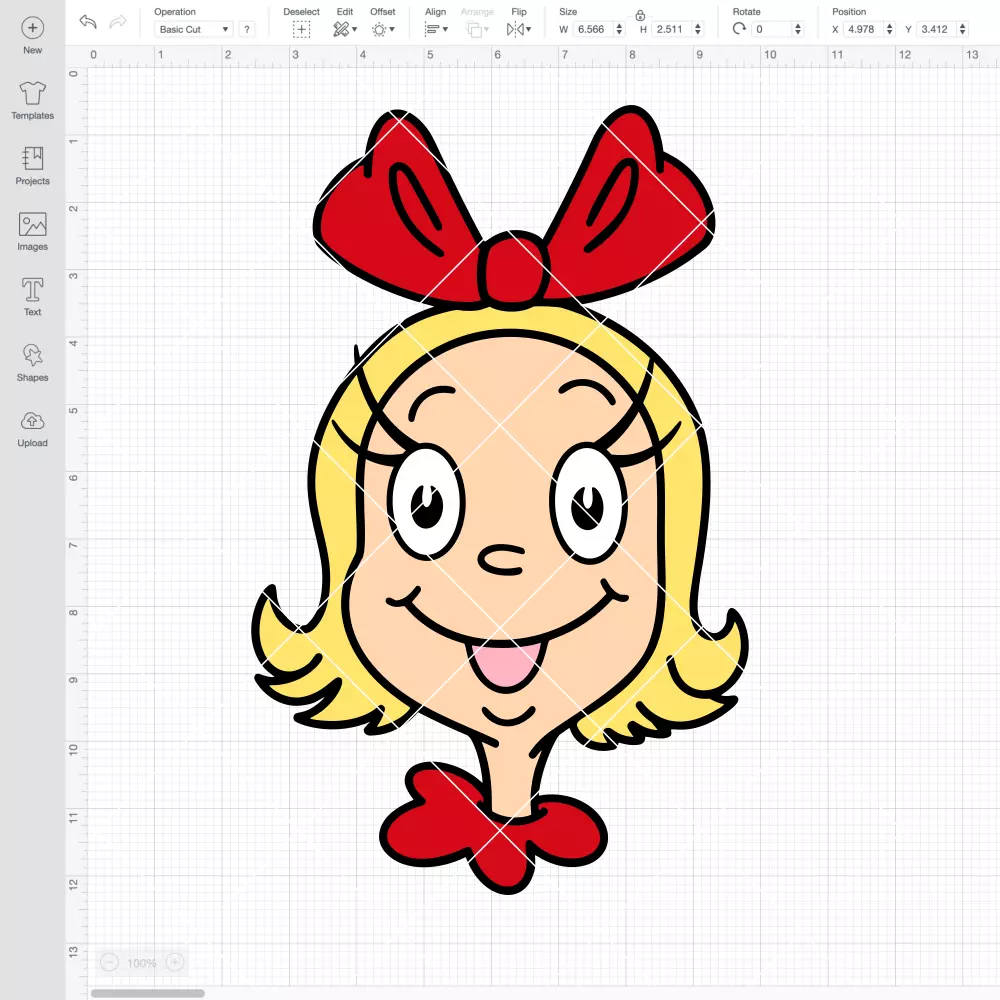
Task: Adjust width using stepper arrows
Action: (619, 29)
